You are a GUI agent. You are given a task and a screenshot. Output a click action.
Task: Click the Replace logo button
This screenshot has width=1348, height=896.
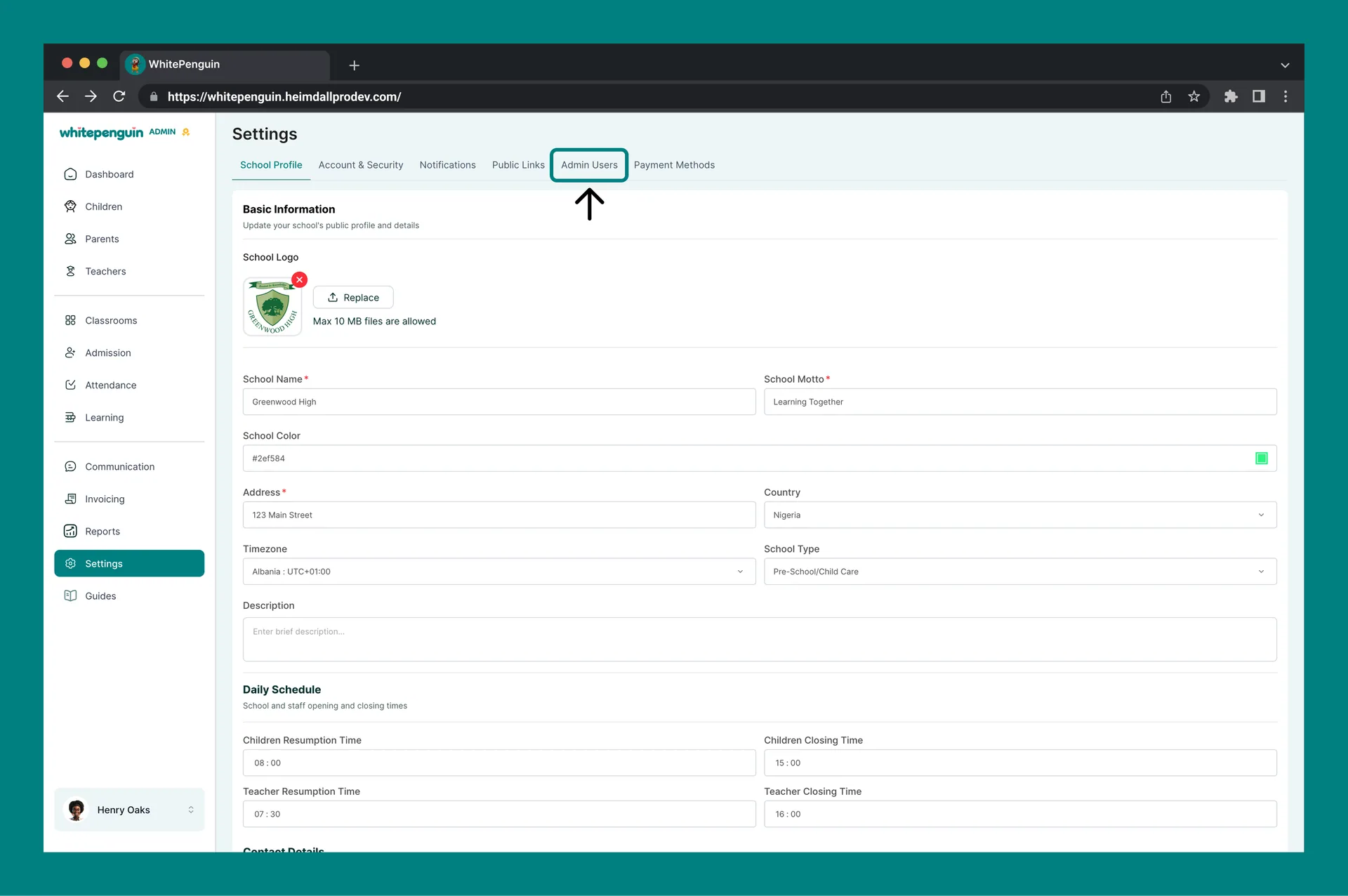click(353, 298)
